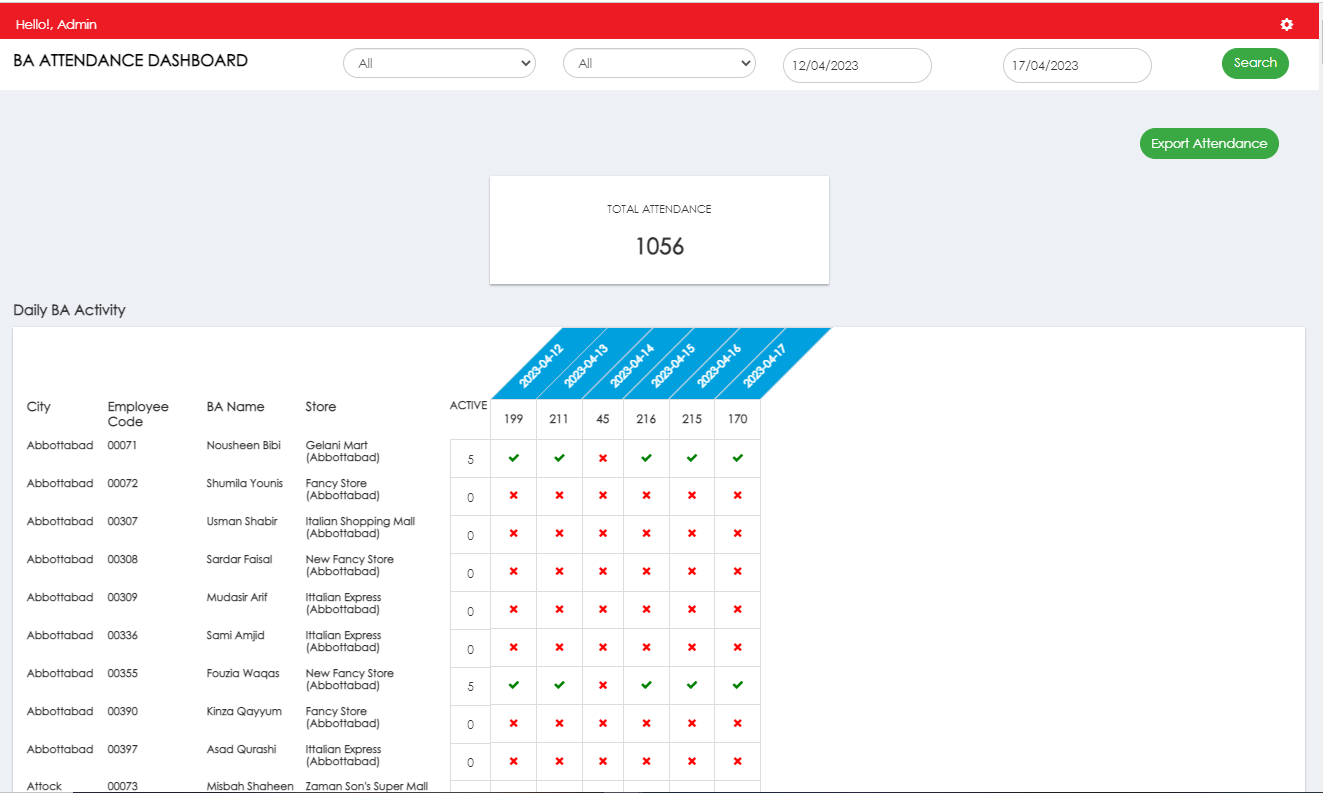Click Export Attendance button

tap(1209, 144)
